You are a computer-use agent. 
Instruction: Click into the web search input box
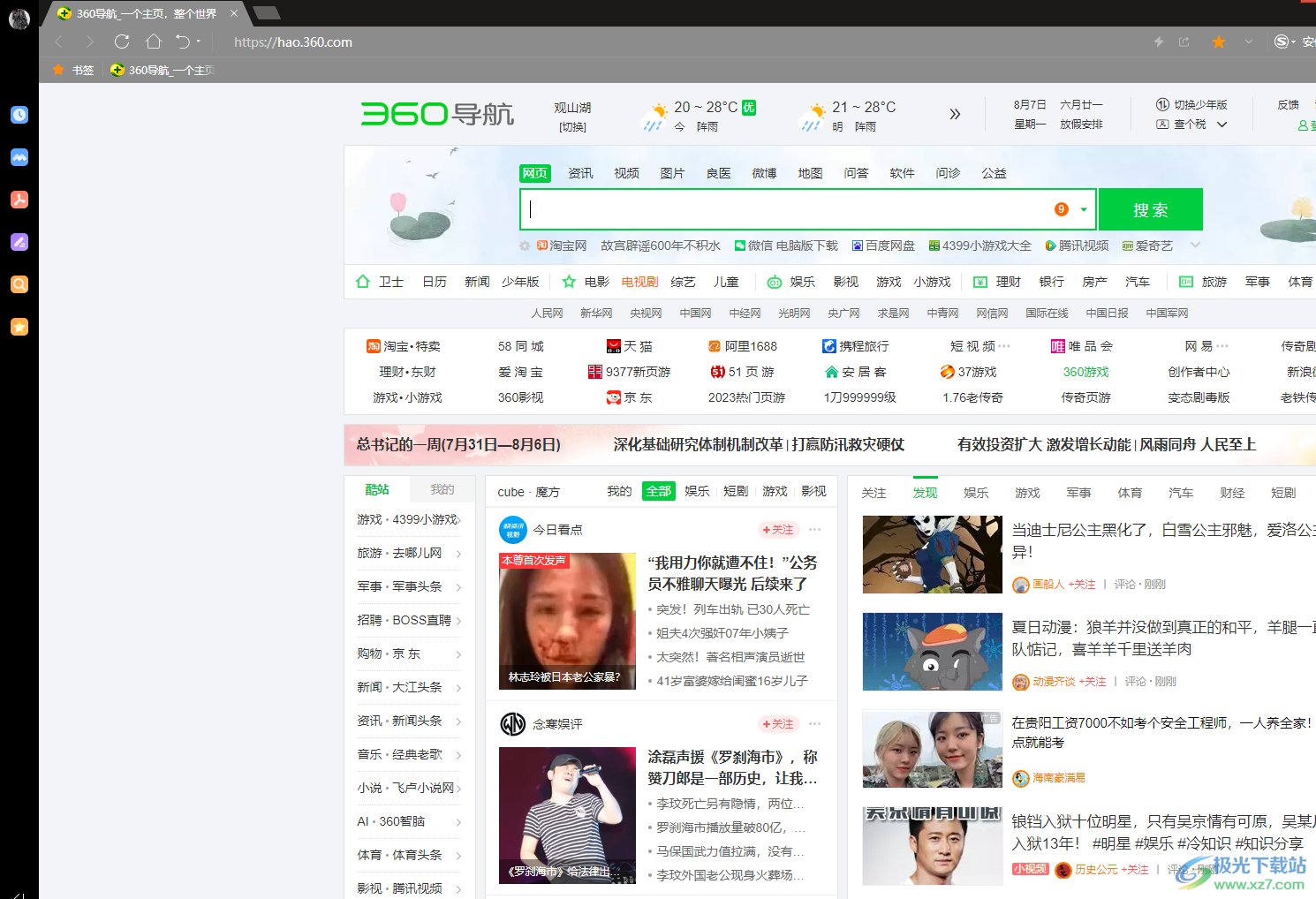(786, 209)
